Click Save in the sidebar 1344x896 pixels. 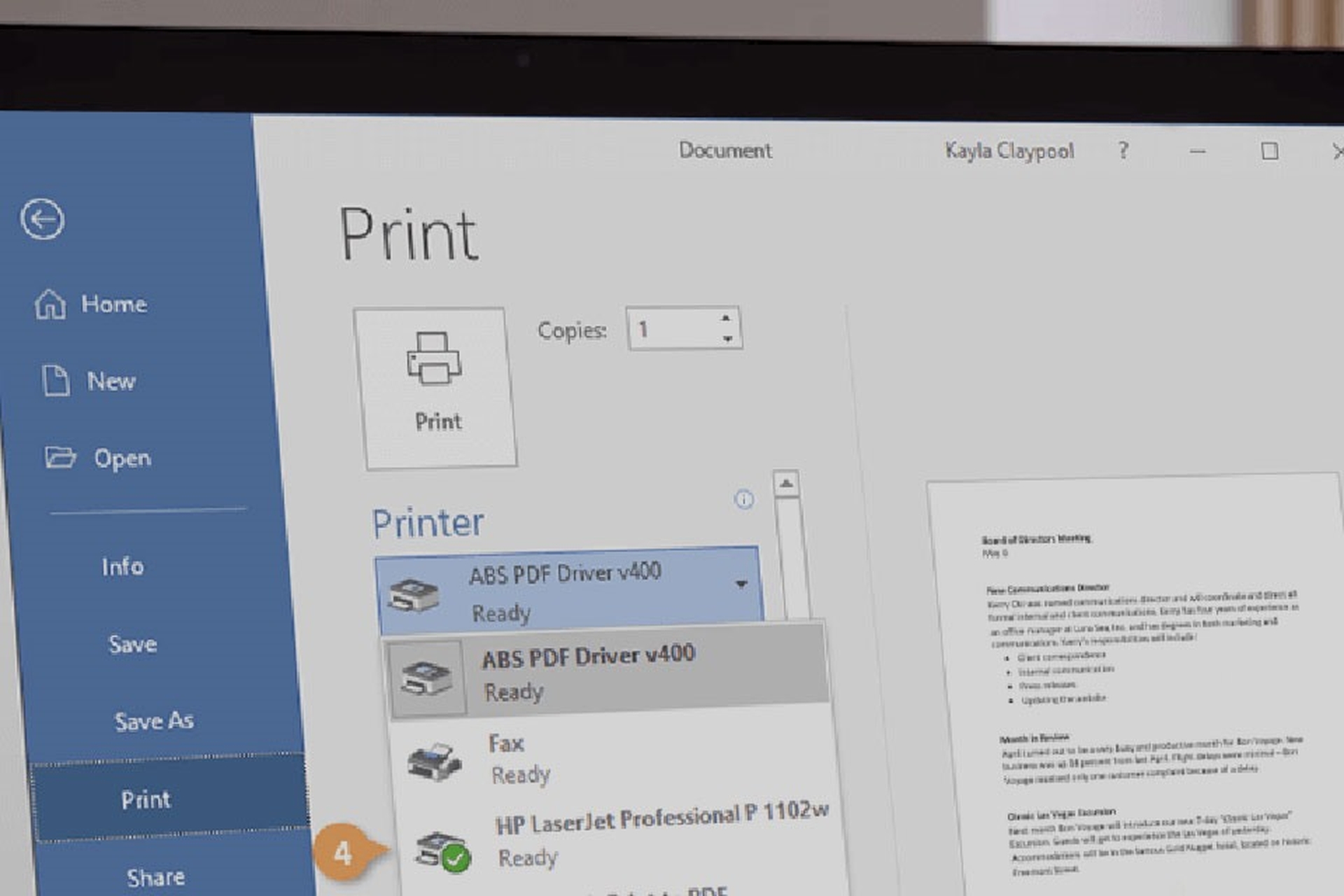[x=132, y=644]
